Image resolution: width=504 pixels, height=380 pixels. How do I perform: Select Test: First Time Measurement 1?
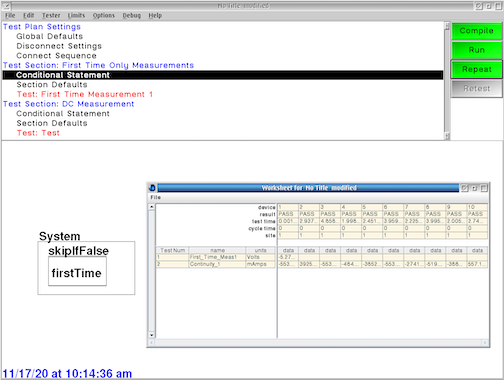pos(85,94)
